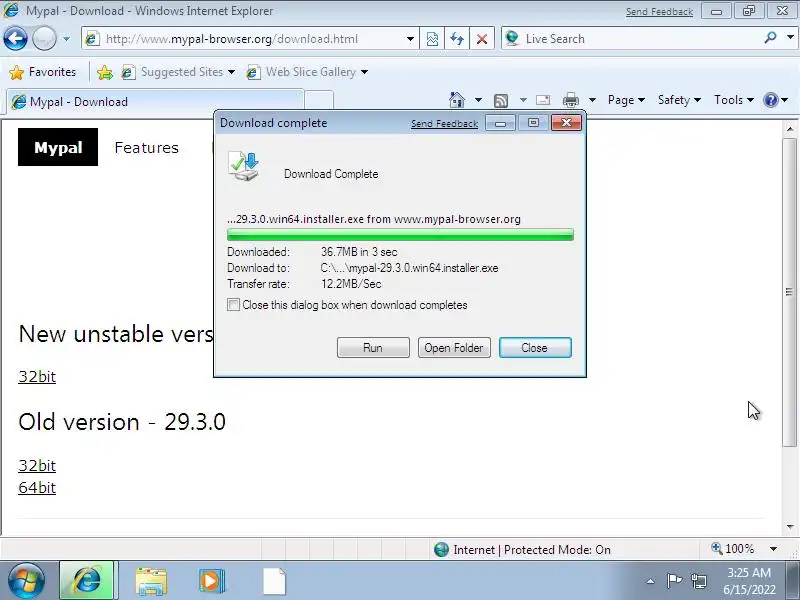Click the red Stop loading icon
This screenshot has width=800, height=600.
pos(482,39)
